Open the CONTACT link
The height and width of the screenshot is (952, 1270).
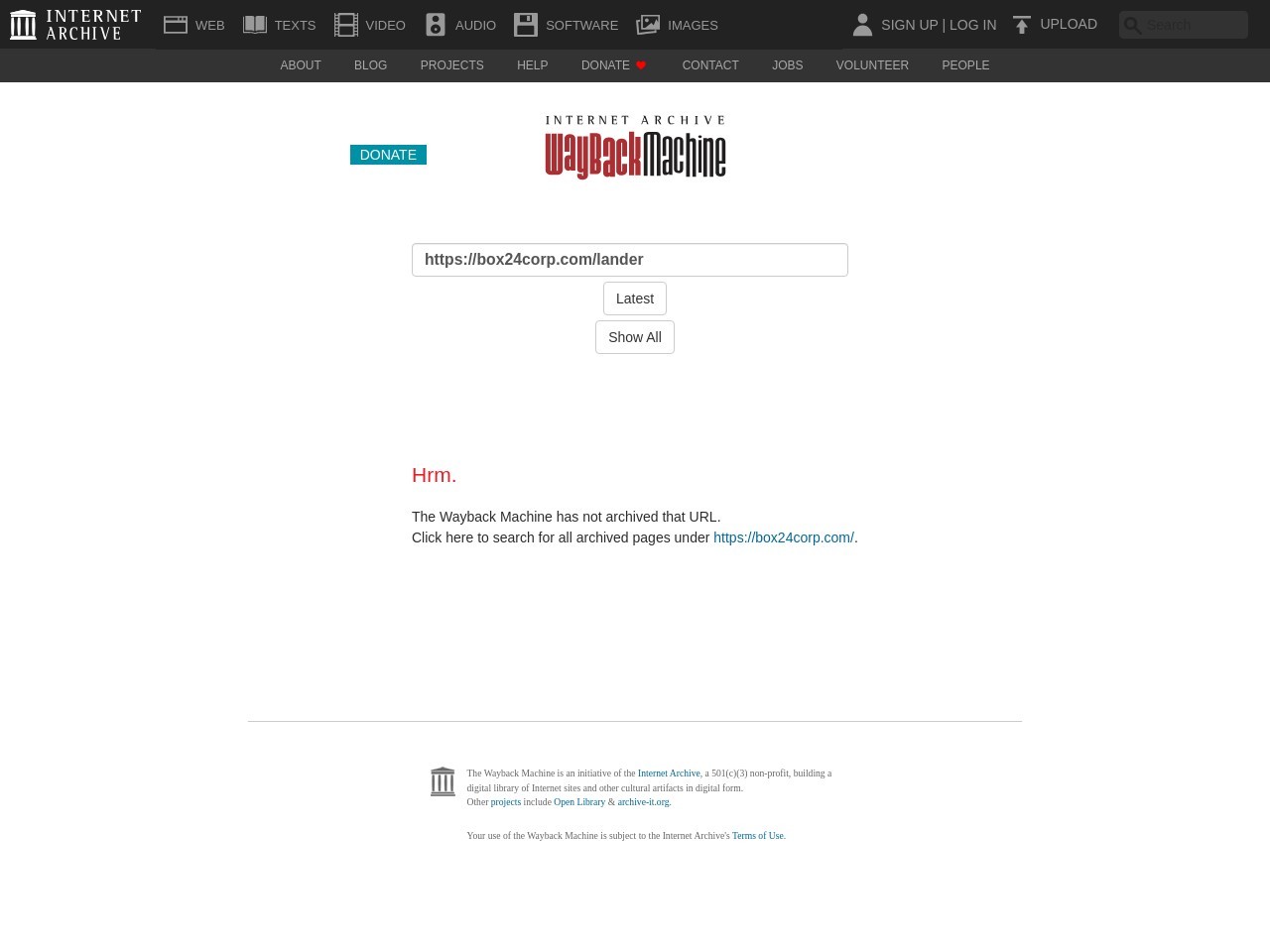tap(710, 65)
